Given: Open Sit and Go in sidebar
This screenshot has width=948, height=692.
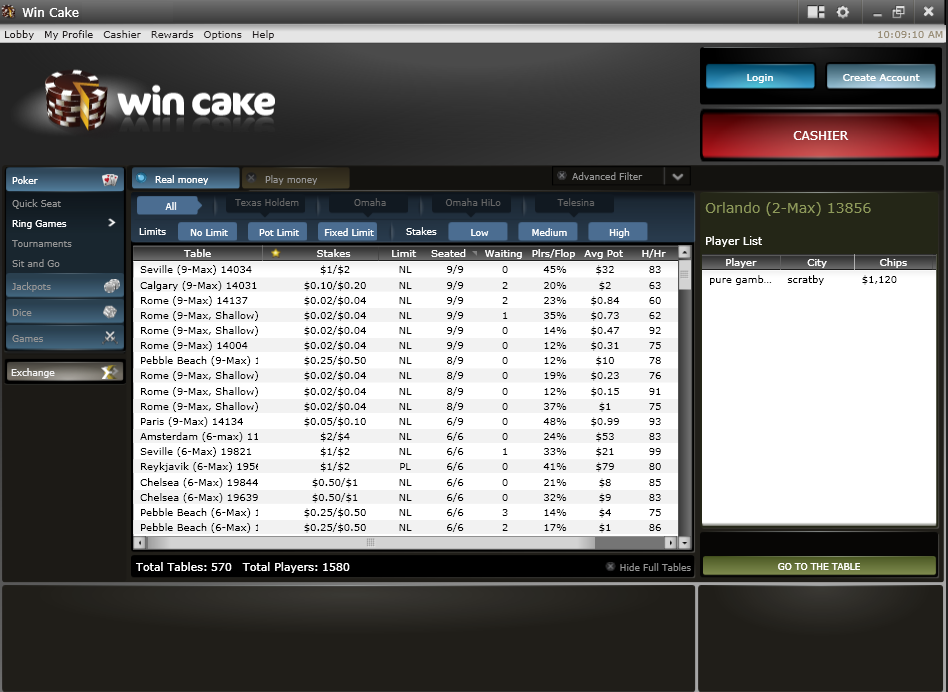Looking at the screenshot, I should click(36, 264).
